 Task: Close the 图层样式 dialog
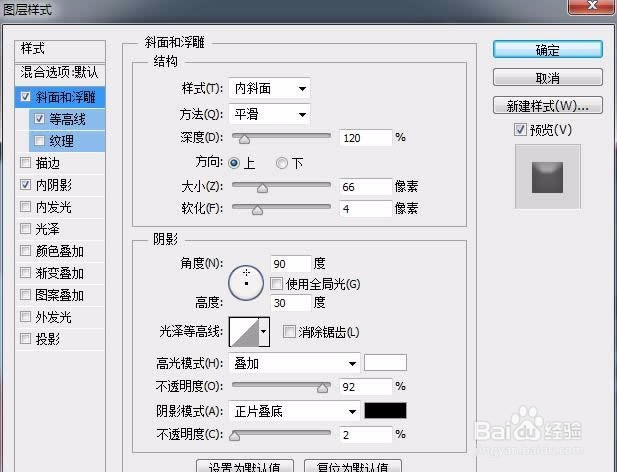pyautogui.click(x=592, y=6)
